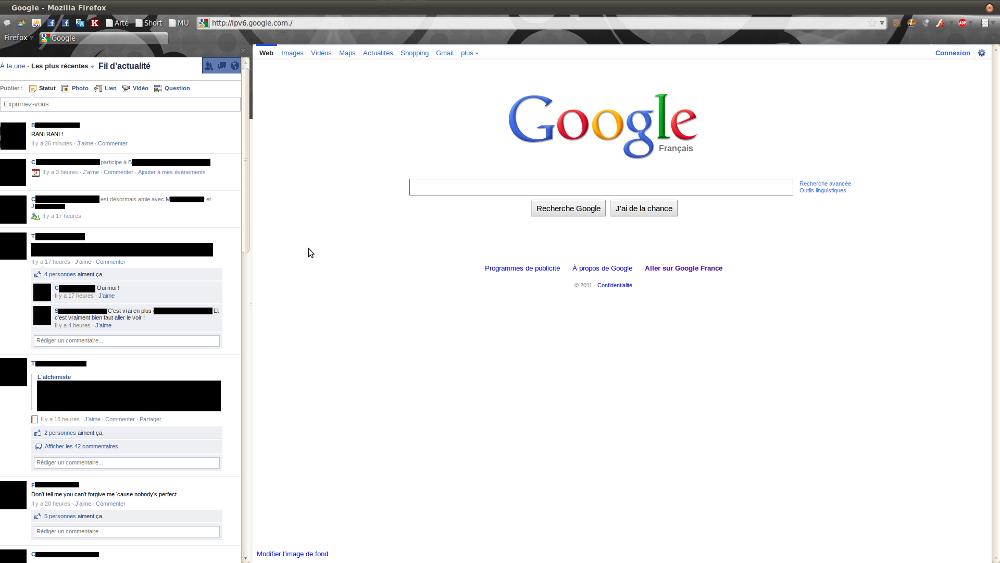This screenshot has width=1000, height=563.
Task: Open the translate bookmark icon
Action: (x=80, y=23)
